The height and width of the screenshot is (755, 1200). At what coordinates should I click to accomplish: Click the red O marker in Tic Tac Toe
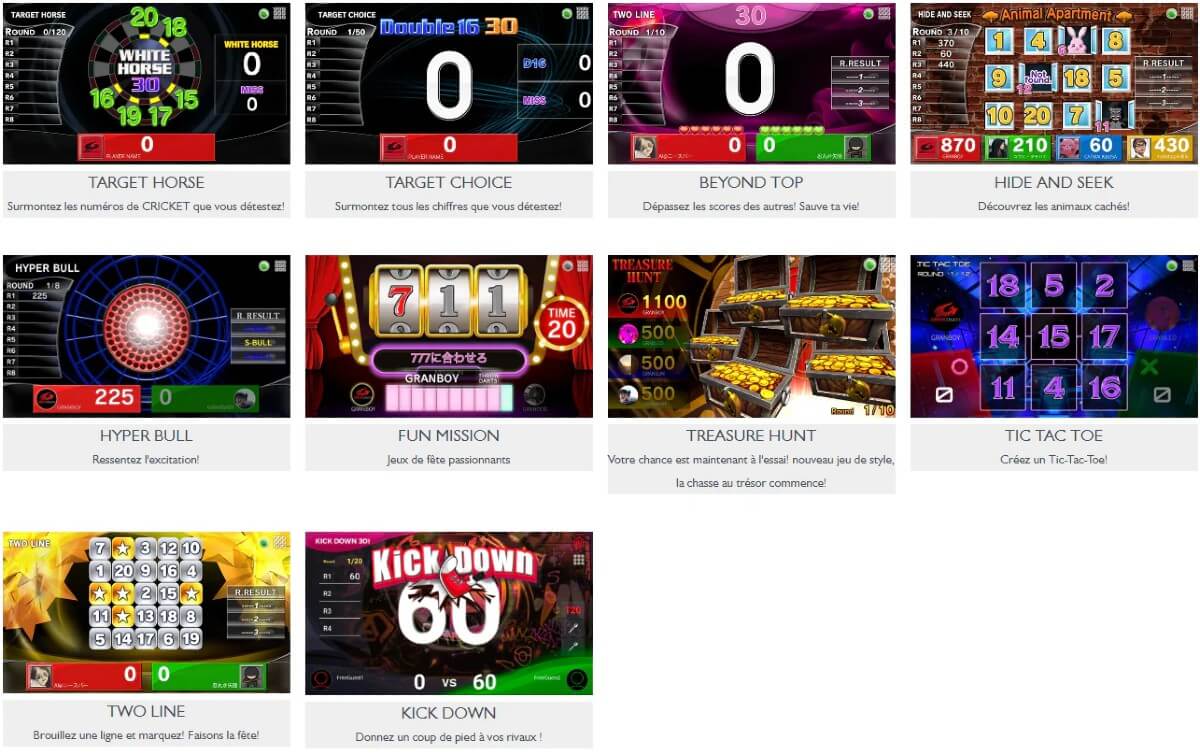click(x=958, y=365)
